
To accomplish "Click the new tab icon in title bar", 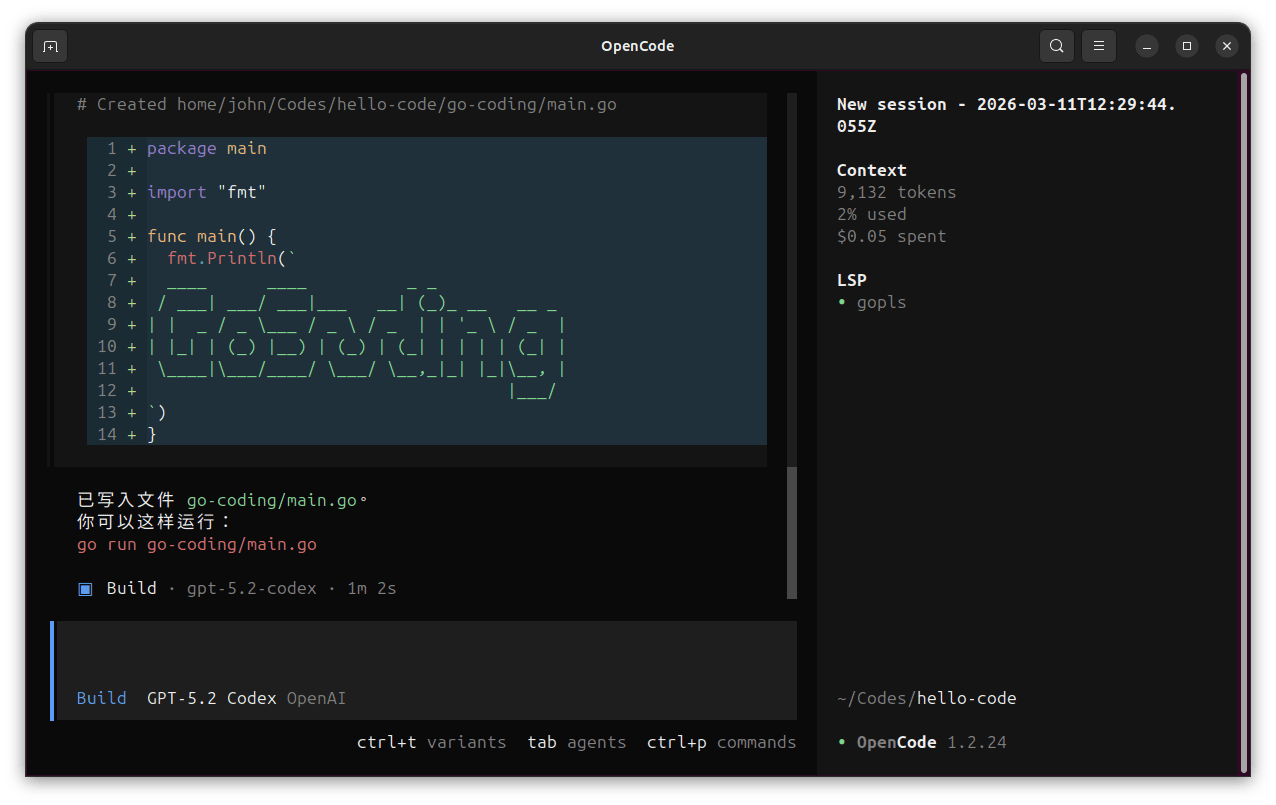I will 50,46.
